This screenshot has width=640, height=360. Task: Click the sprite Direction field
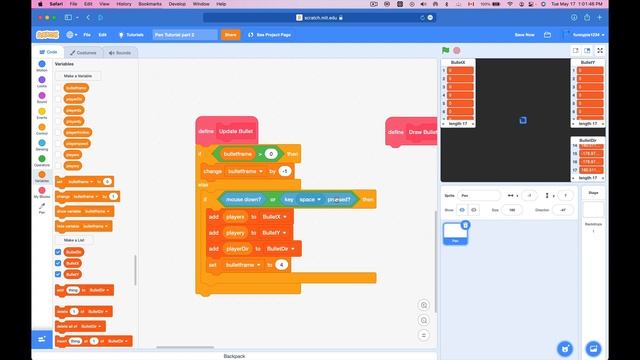(563, 210)
